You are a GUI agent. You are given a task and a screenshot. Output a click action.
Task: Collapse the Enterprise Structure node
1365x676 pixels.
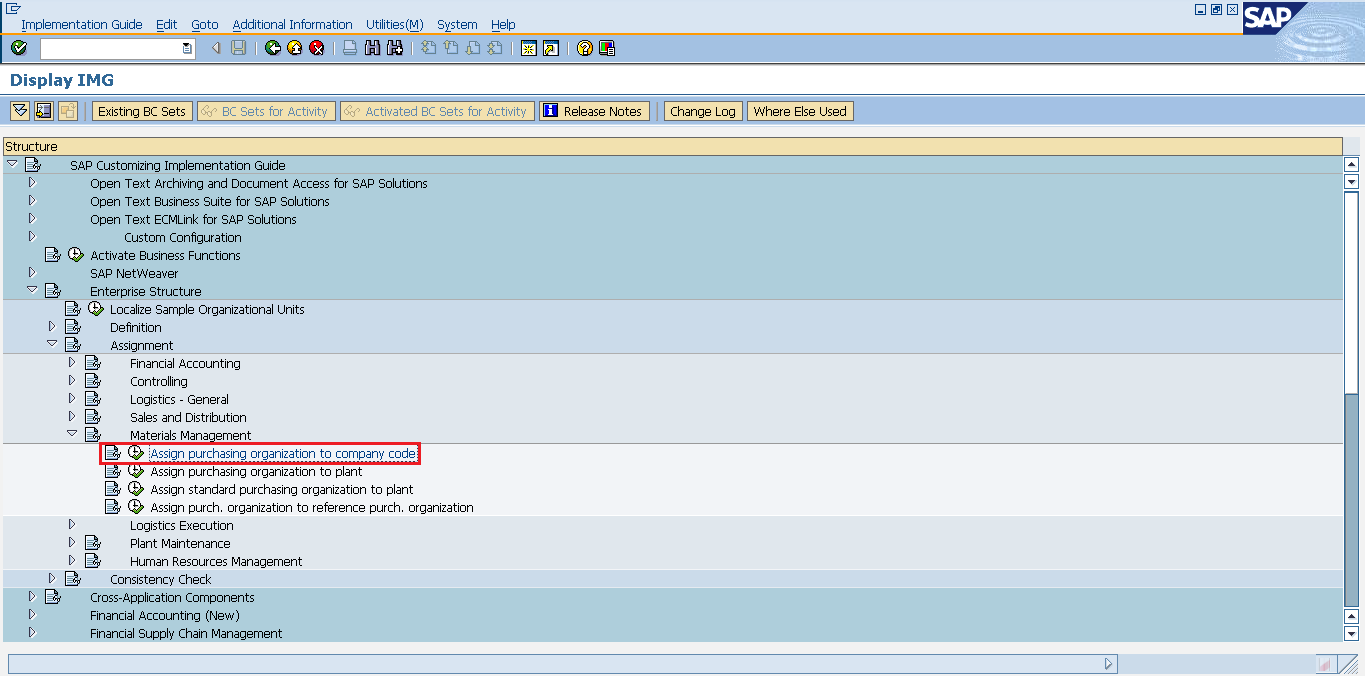pos(32,291)
